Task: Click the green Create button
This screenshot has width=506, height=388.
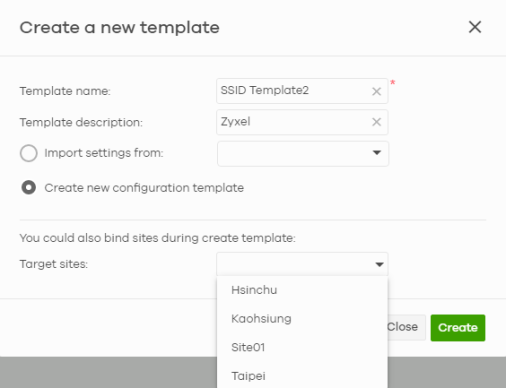Action: coord(458,328)
